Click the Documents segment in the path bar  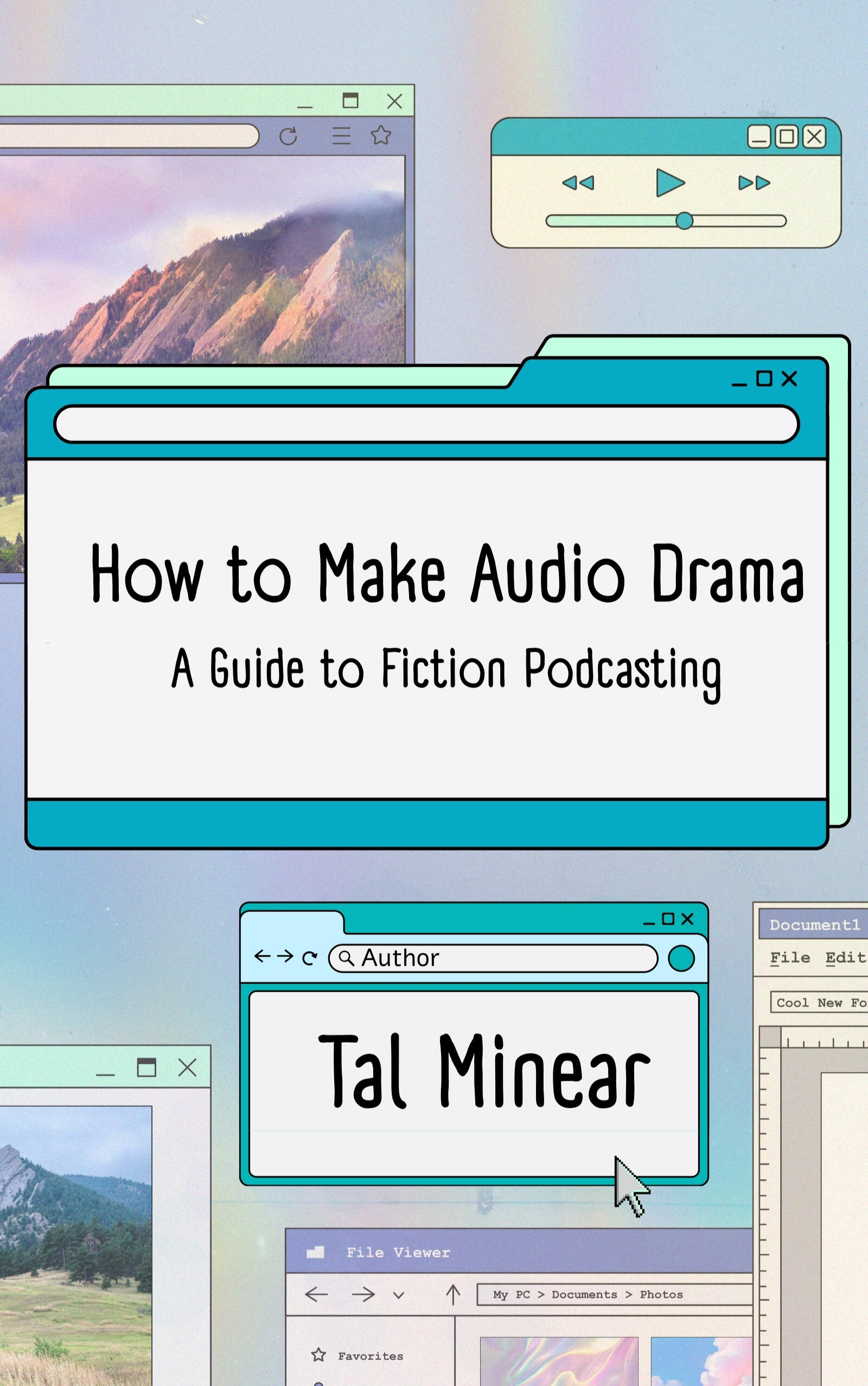[x=584, y=1294]
